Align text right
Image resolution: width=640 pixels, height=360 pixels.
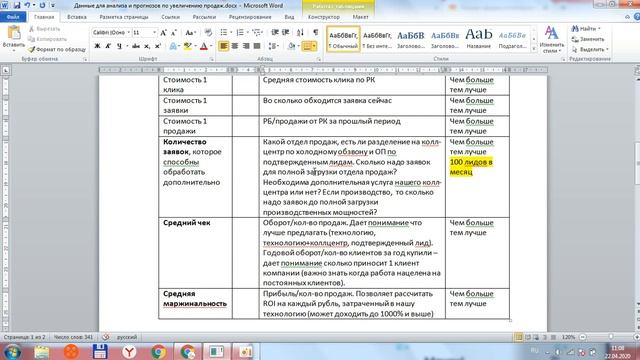246,46
